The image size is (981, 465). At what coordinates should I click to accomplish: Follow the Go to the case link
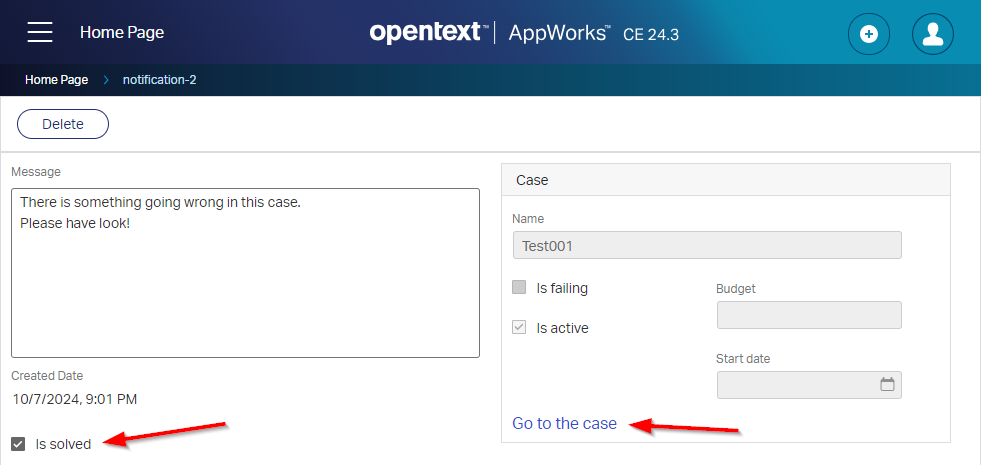[564, 423]
